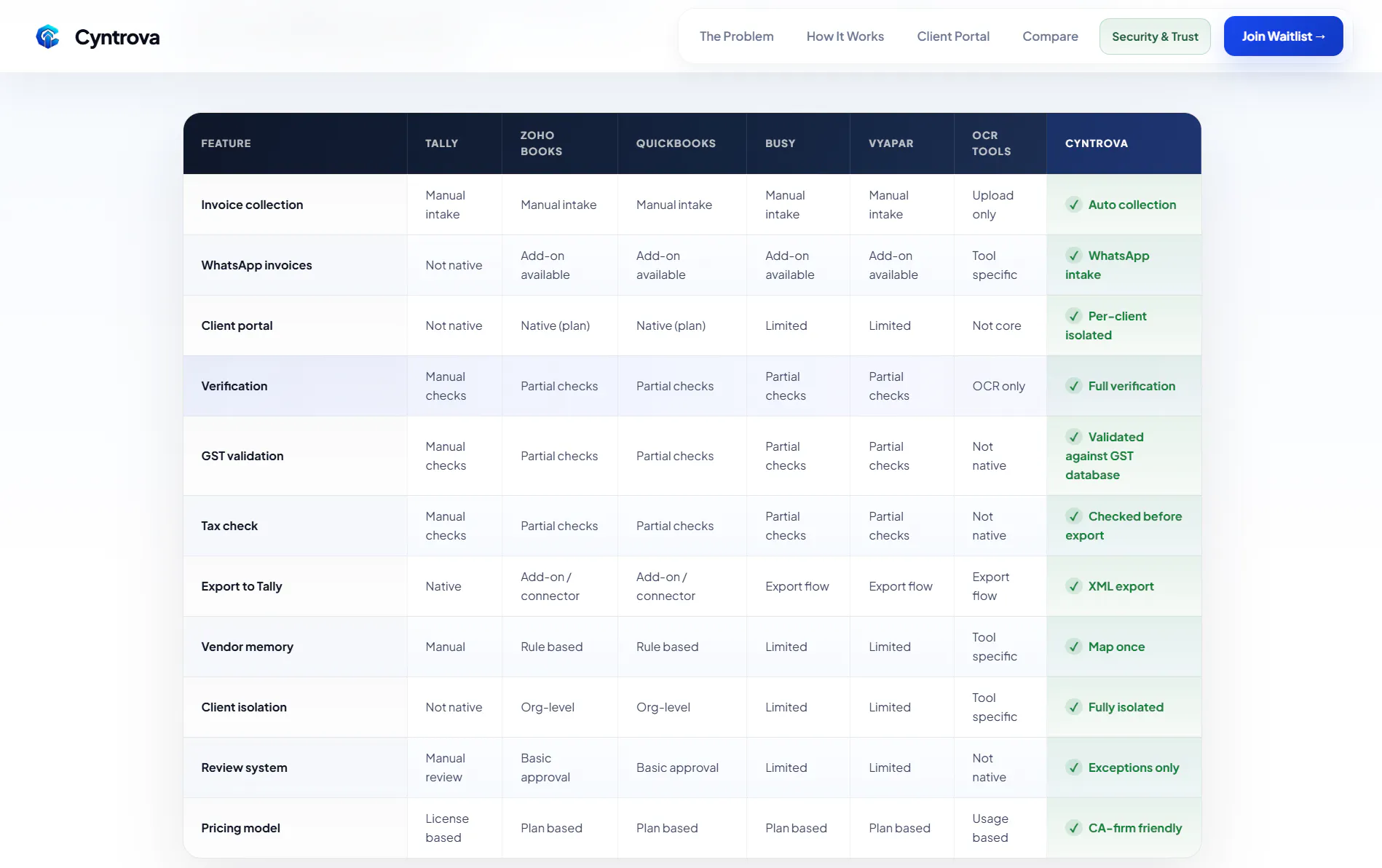Click the Invoice collection row label
The width and height of the screenshot is (1382, 868).
[x=252, y=205]
